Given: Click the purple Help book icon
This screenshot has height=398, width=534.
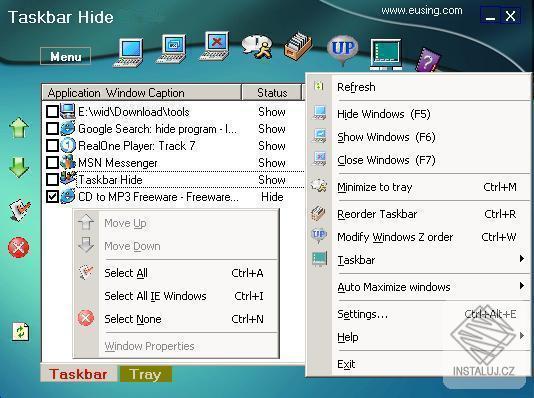Looking at the screenshot, I should [x=428, y=61].
